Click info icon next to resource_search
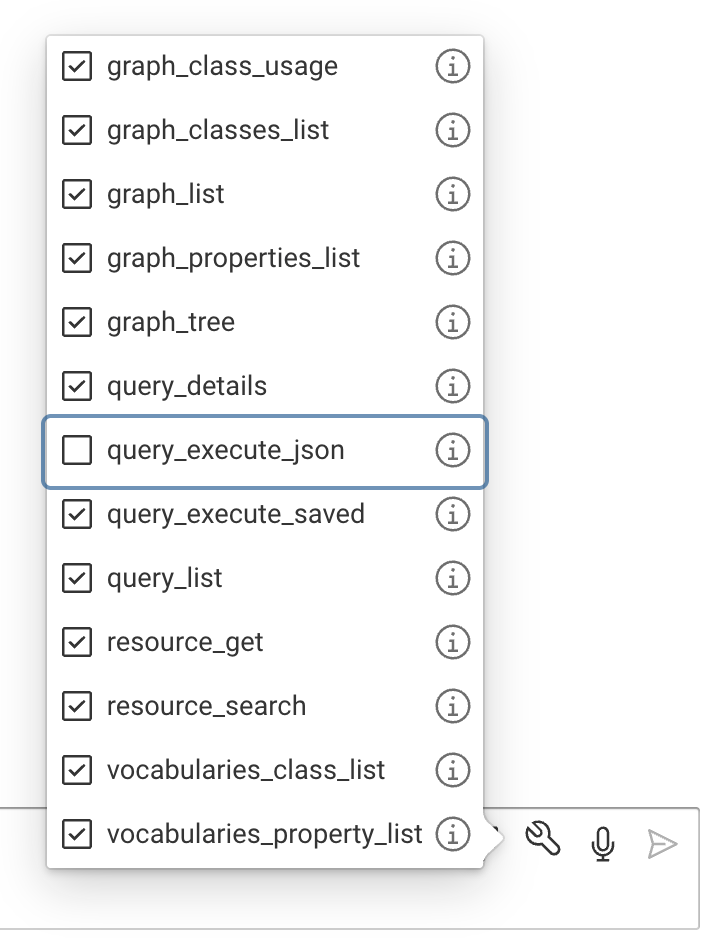 (x=452, y=707)
